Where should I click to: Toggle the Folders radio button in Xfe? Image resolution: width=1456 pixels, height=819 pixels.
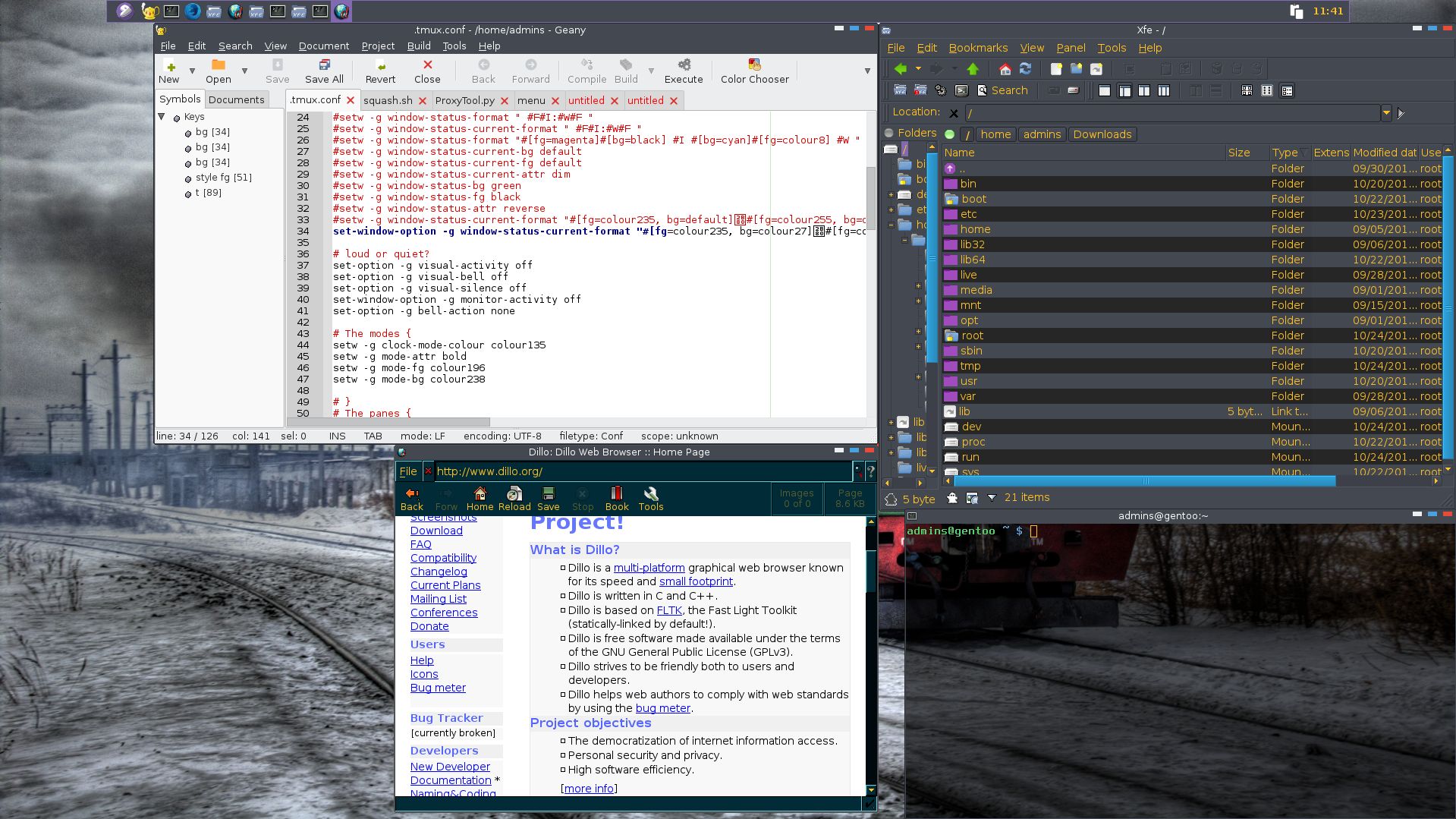point(889,133)
